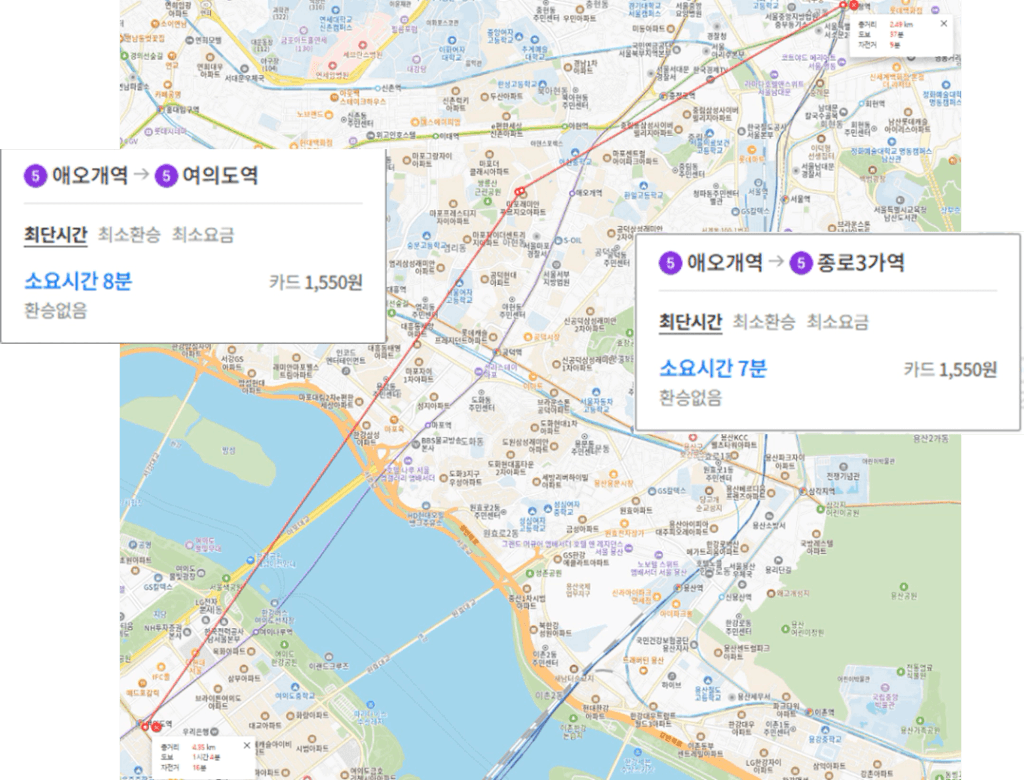Click S-OIL gas station map icon

point(559,240)
